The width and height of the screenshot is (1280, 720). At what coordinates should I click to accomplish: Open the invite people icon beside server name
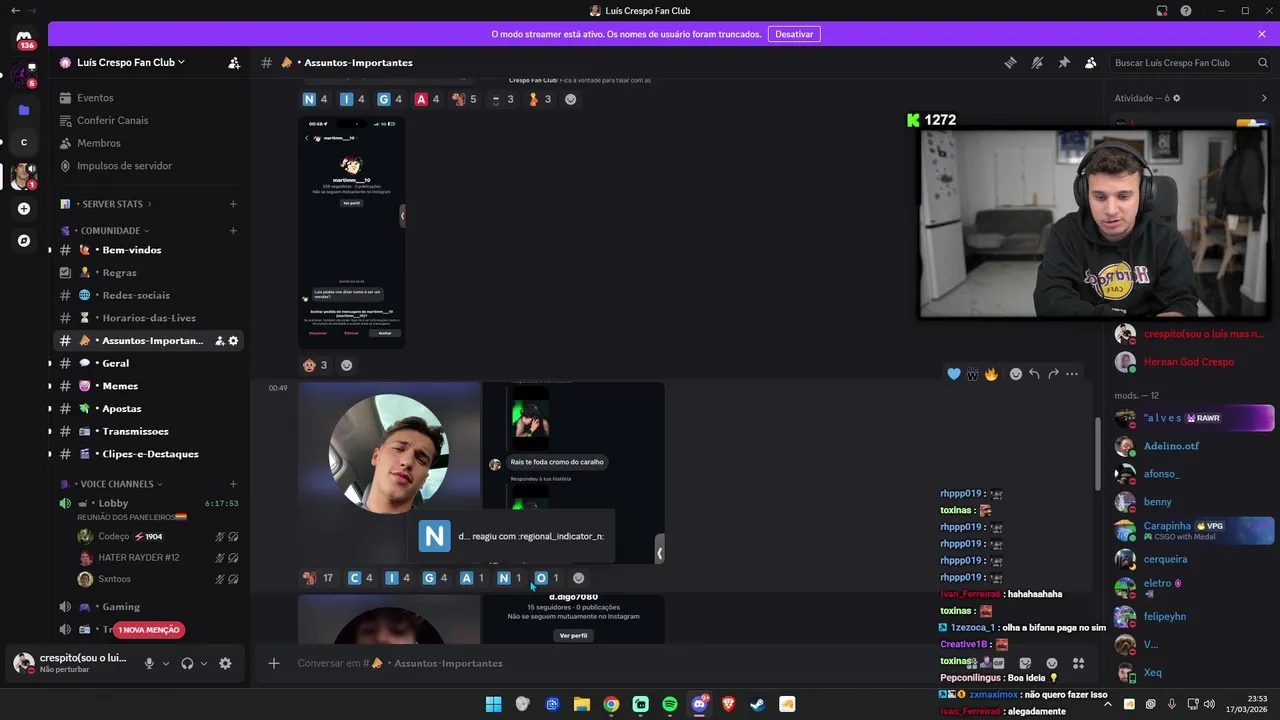click(x=234, y=62)
